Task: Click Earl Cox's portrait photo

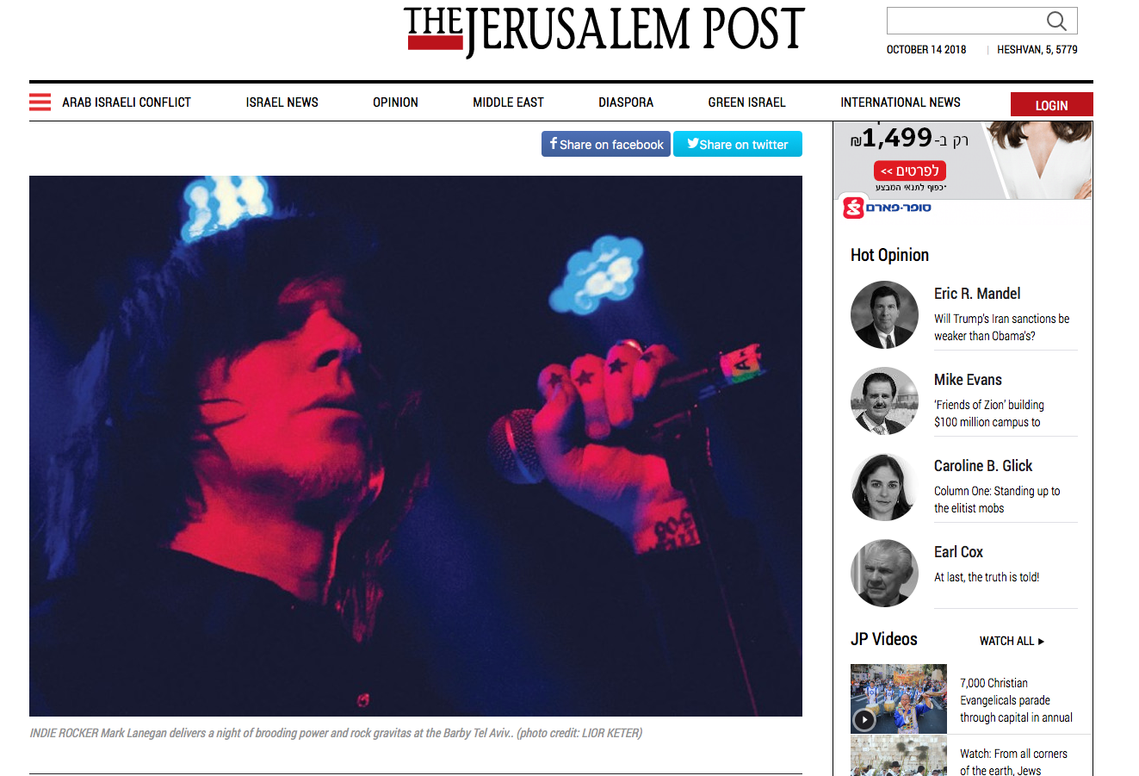Action: pos(885,573)
